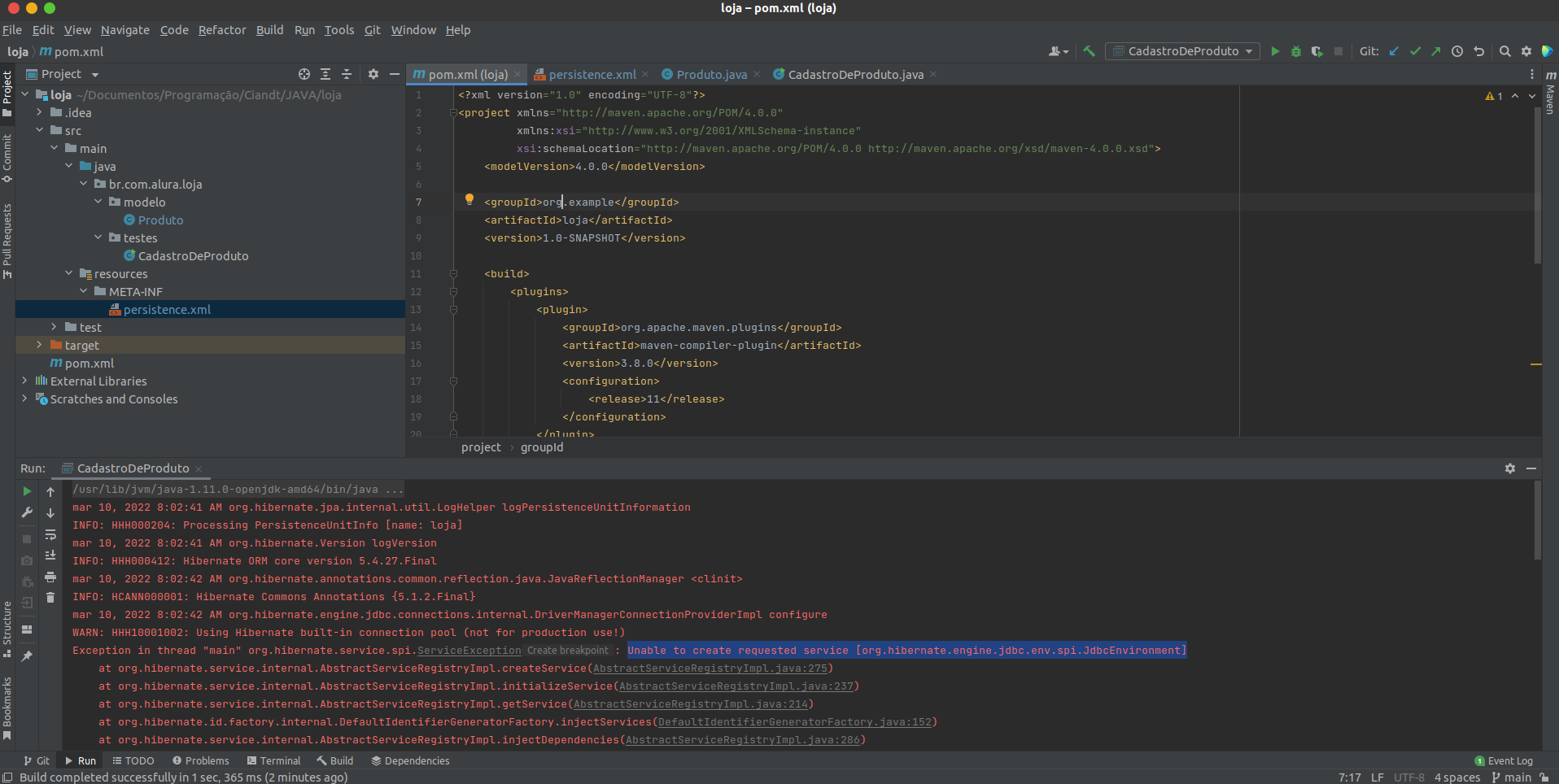Select opened file locate icon in Project panel
1559x784 pixels.
click(x=304, y=74)
